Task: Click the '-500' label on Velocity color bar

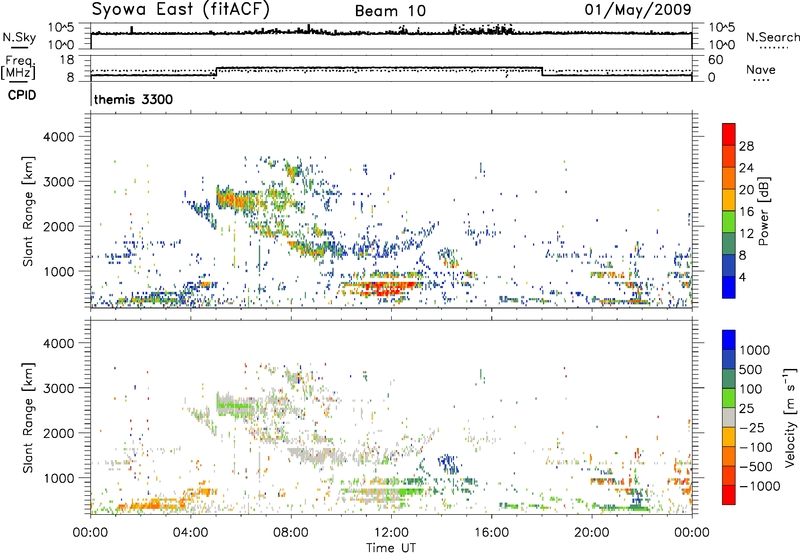Action: coord(755,467)
